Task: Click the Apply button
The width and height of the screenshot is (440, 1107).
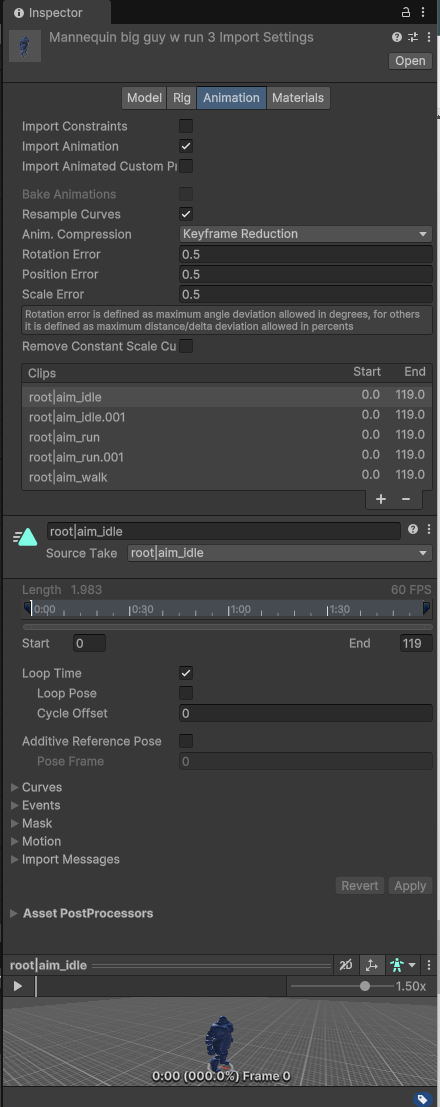Action: [410, 886]
